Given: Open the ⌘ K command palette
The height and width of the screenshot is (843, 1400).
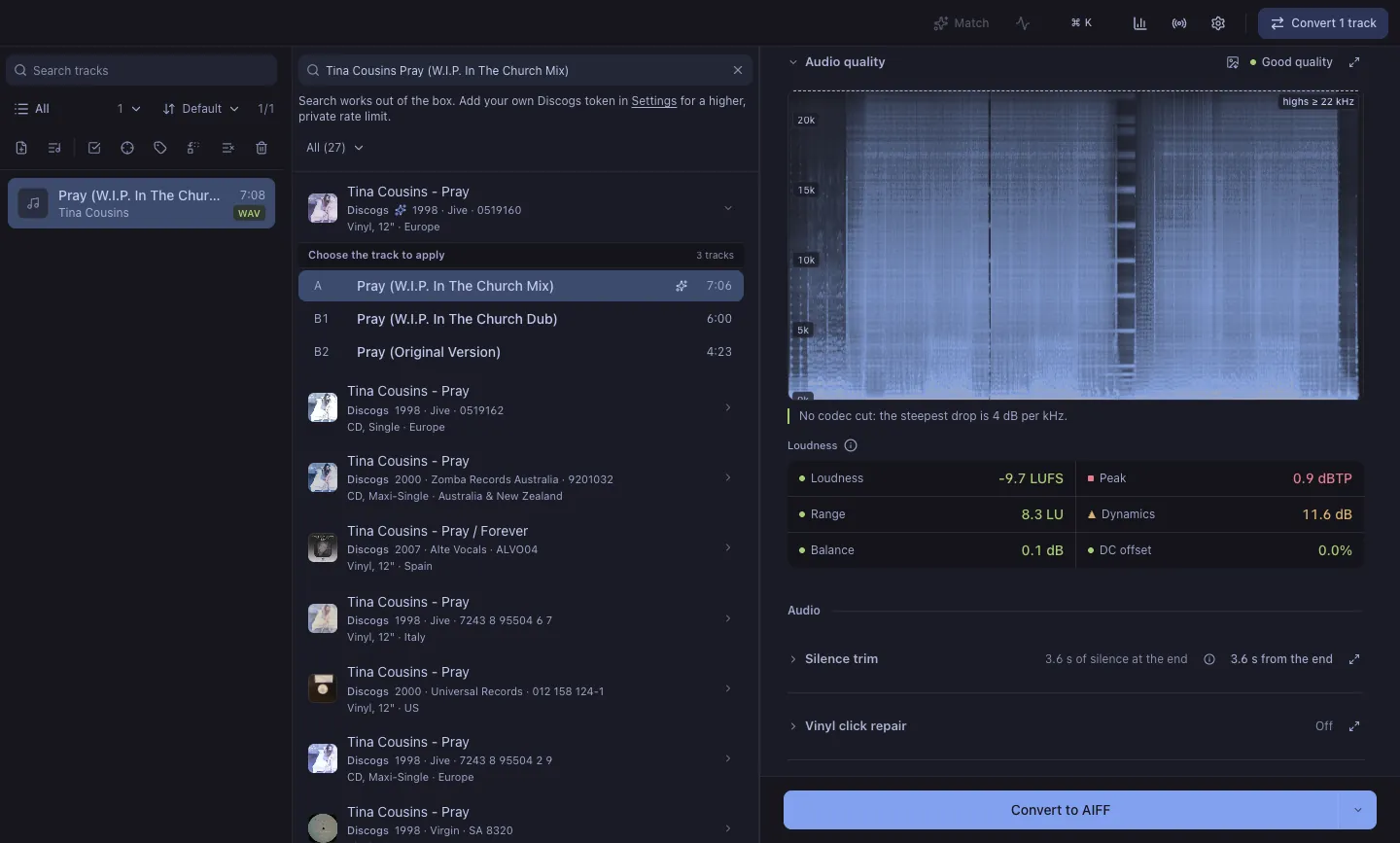Looking at the screenshot, I should click(x=1081, y=23).
